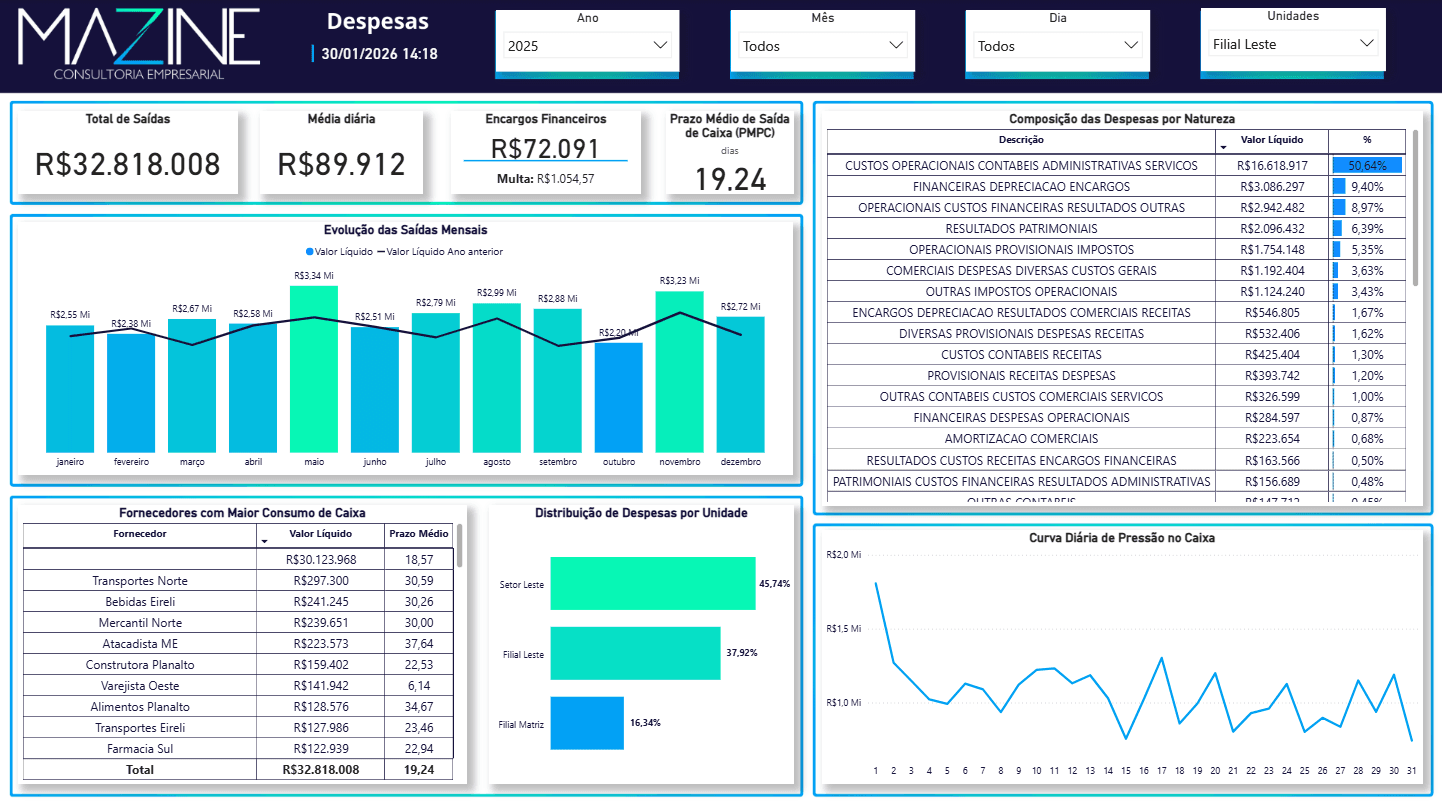
Task: Expand the Mês filter dropdown
Action: click(x=822, y=45)
